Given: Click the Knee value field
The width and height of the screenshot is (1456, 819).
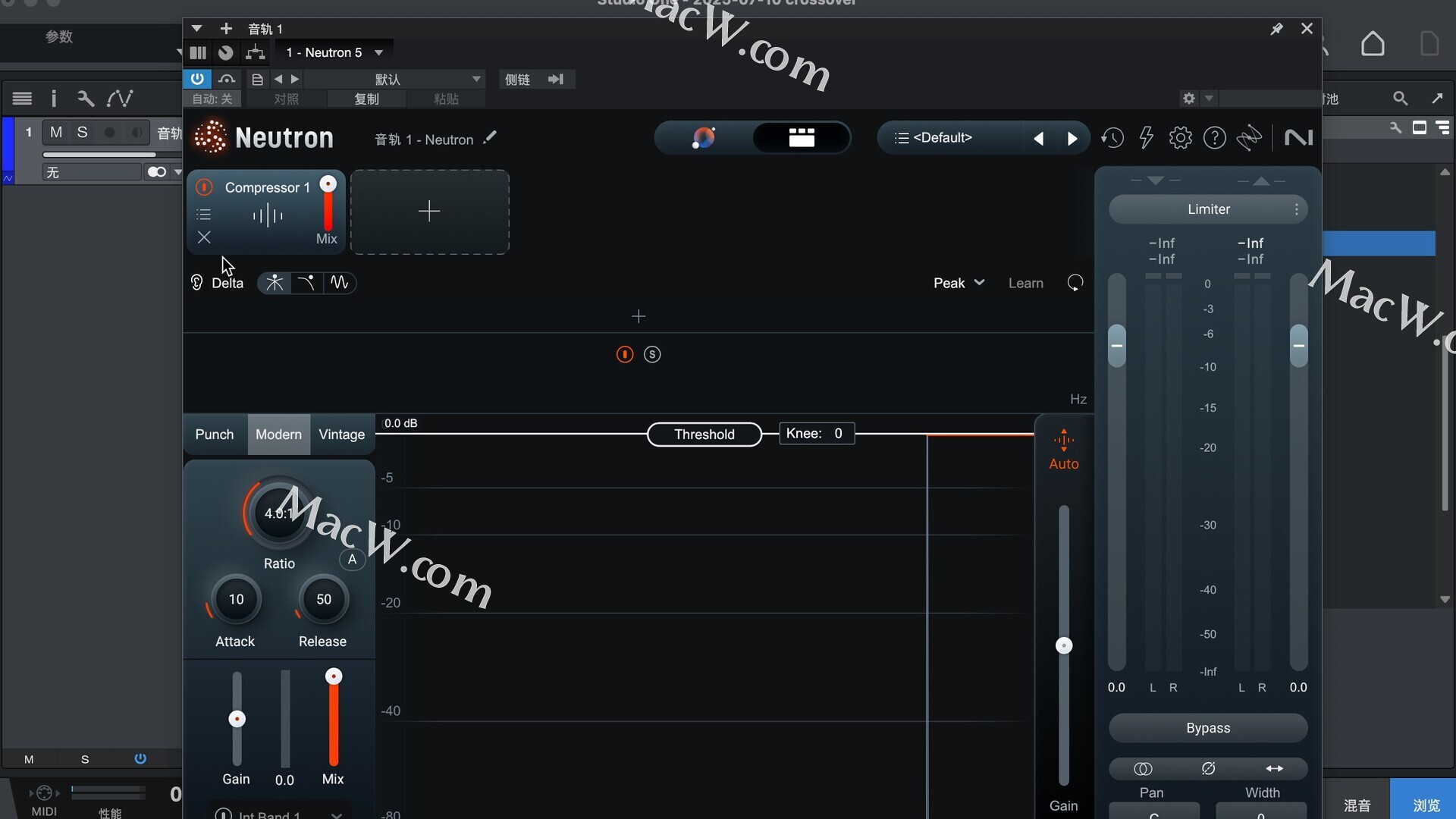Looking at the screenshot, I should pyautogui.click(x=817, y=434).
